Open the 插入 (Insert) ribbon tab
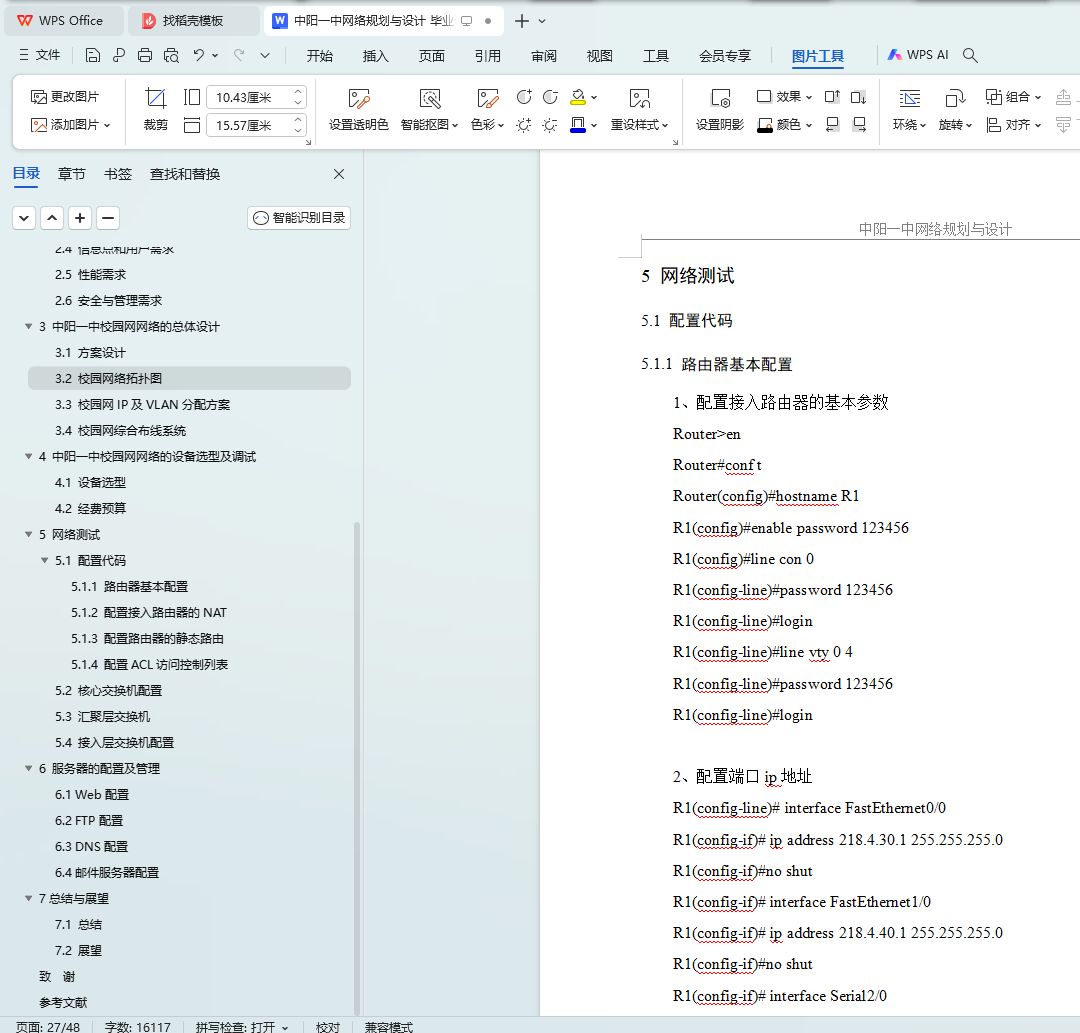The width and height of the screenshot is (1080, 1033). (375, 56)
